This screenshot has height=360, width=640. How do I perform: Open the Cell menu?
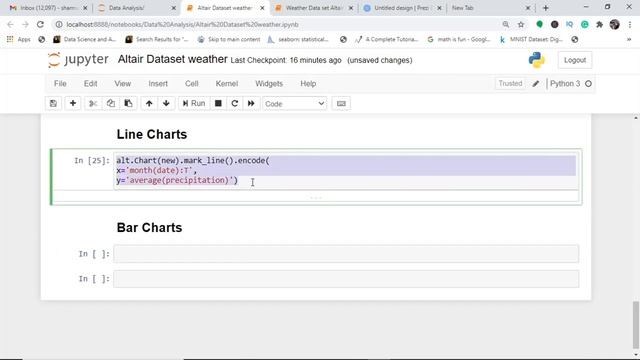191,84
